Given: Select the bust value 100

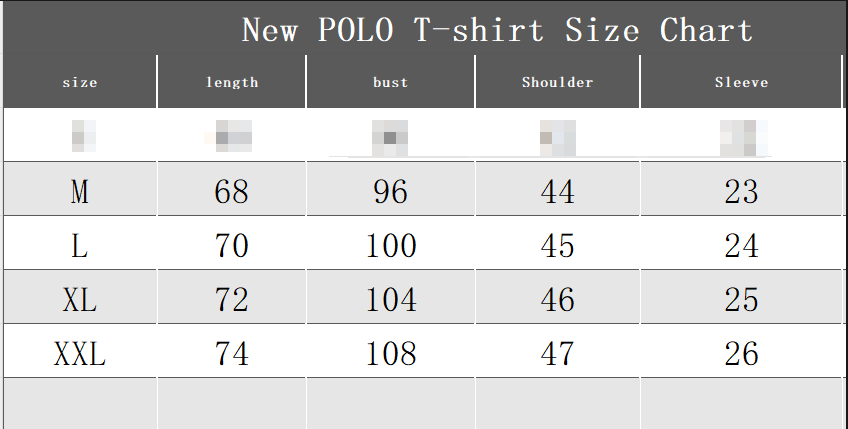Looking at the screenshot, I should coord(391,246).
